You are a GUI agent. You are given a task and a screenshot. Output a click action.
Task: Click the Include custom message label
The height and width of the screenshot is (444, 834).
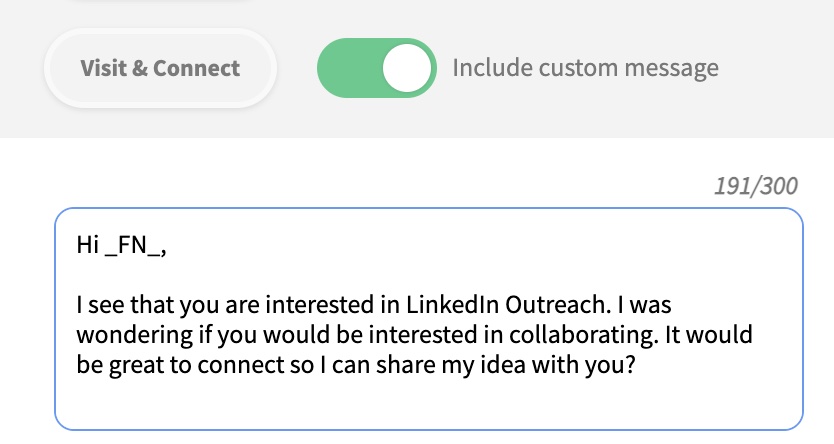pyautogui.click(x=585, y=68)
